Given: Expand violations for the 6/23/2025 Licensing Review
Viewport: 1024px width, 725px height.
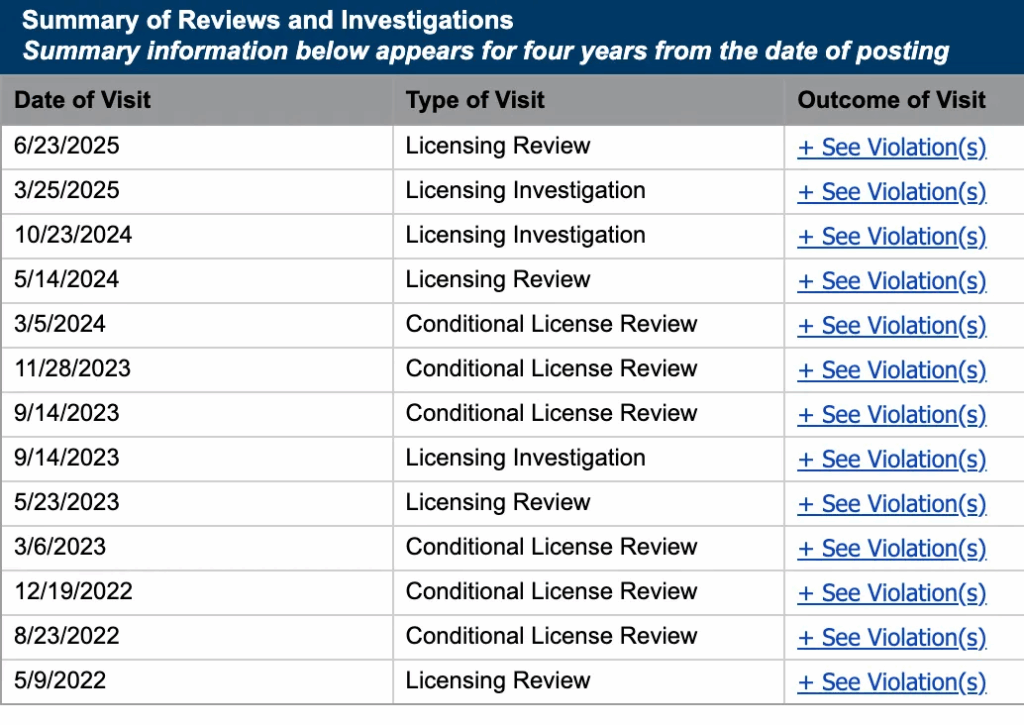Looking at the screenshot, I should 891,147.
